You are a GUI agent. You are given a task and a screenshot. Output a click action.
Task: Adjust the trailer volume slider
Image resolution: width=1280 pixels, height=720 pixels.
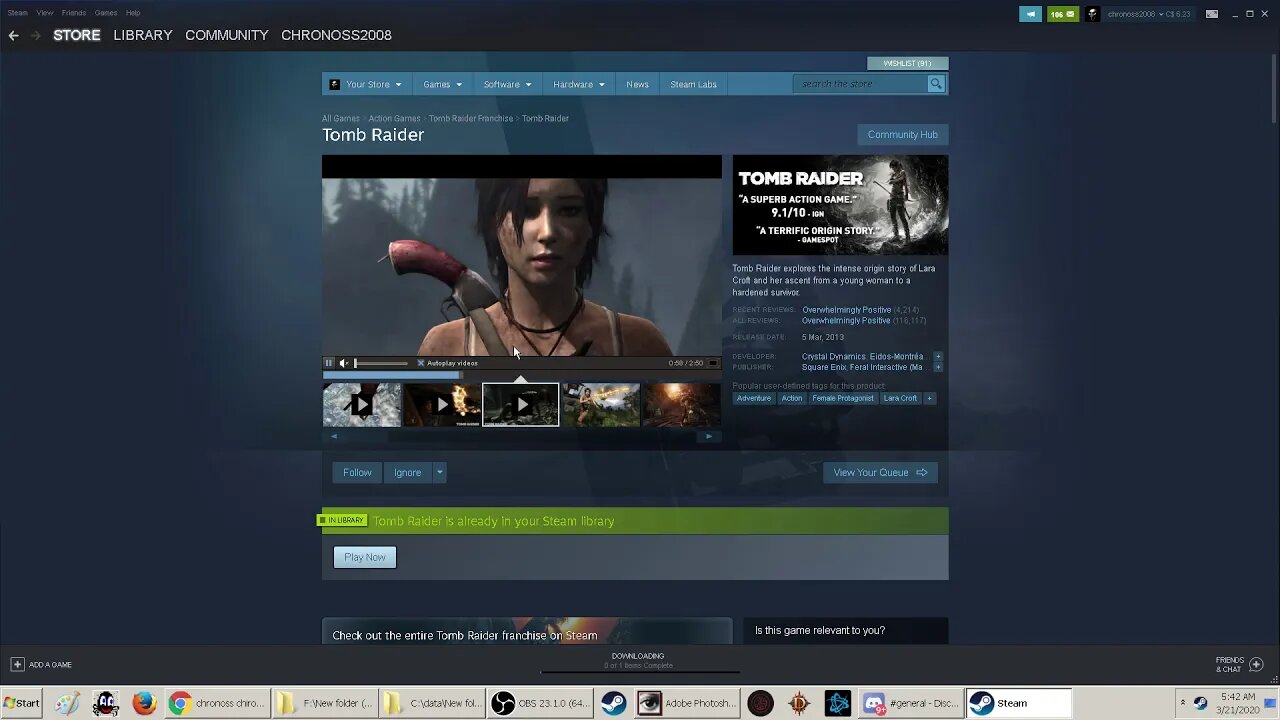pos(381,363)
